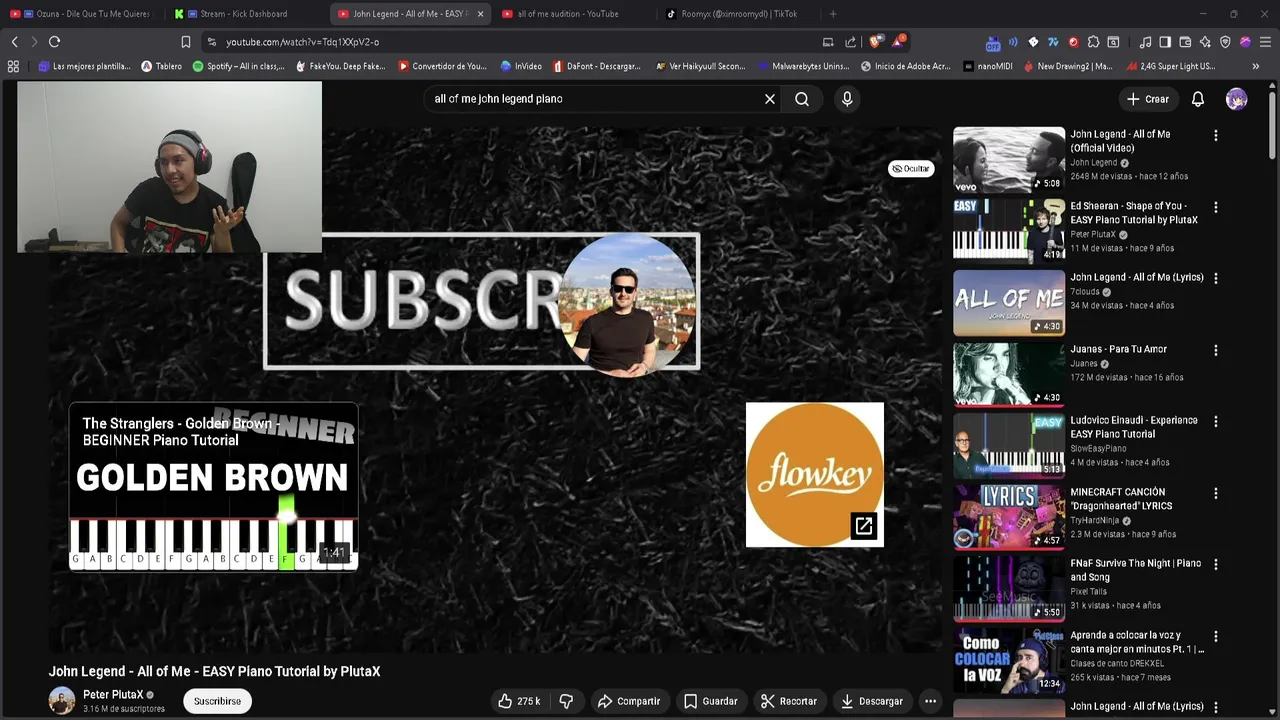
Task: Open John Legend All of Me Official Video thumbnail
Action: tap(1009, 159)
